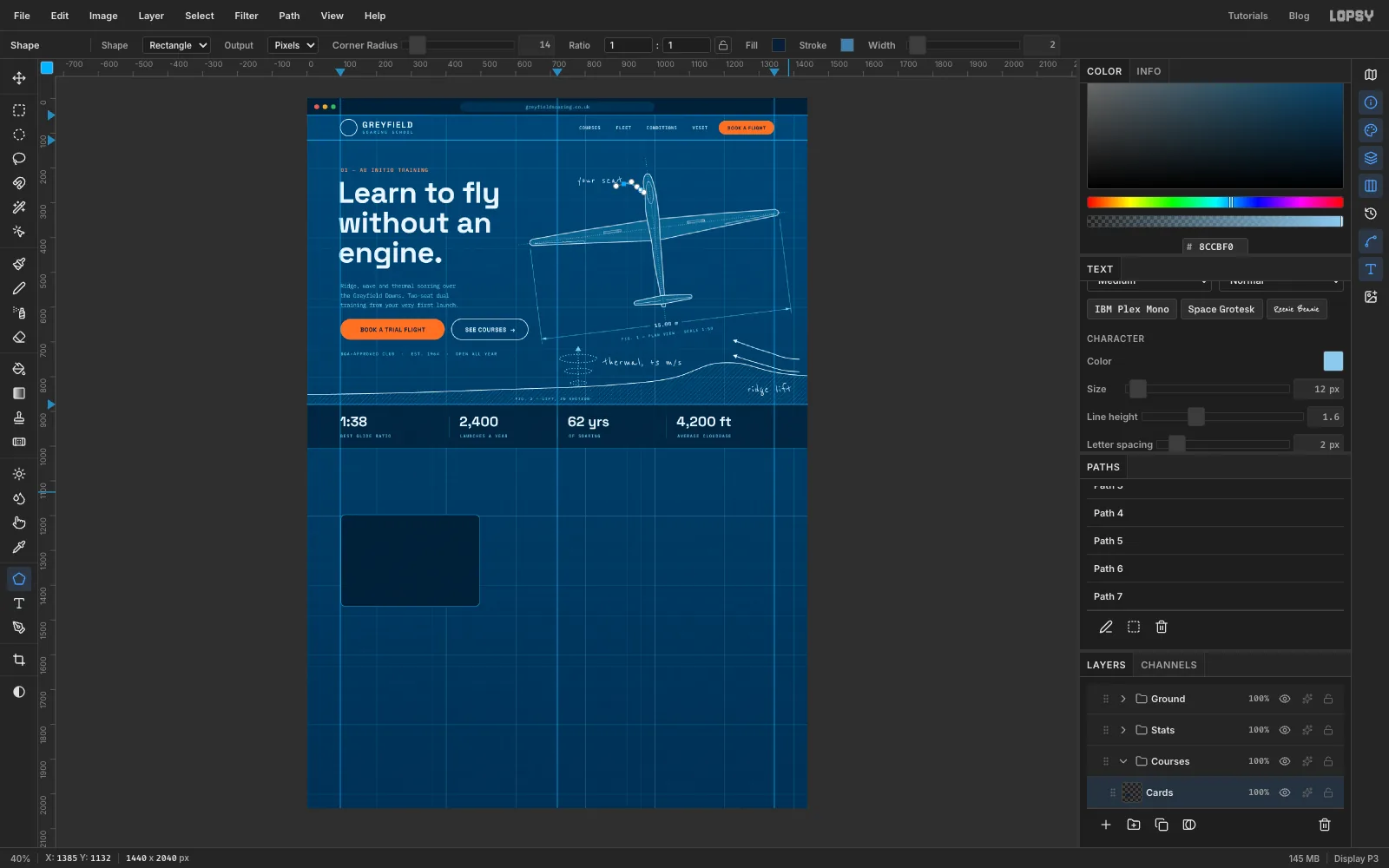Delete layer using trash in Layers panel
Image resolution: width=1389 pixels, height=868 pixels.
[x=1325, y=825]
